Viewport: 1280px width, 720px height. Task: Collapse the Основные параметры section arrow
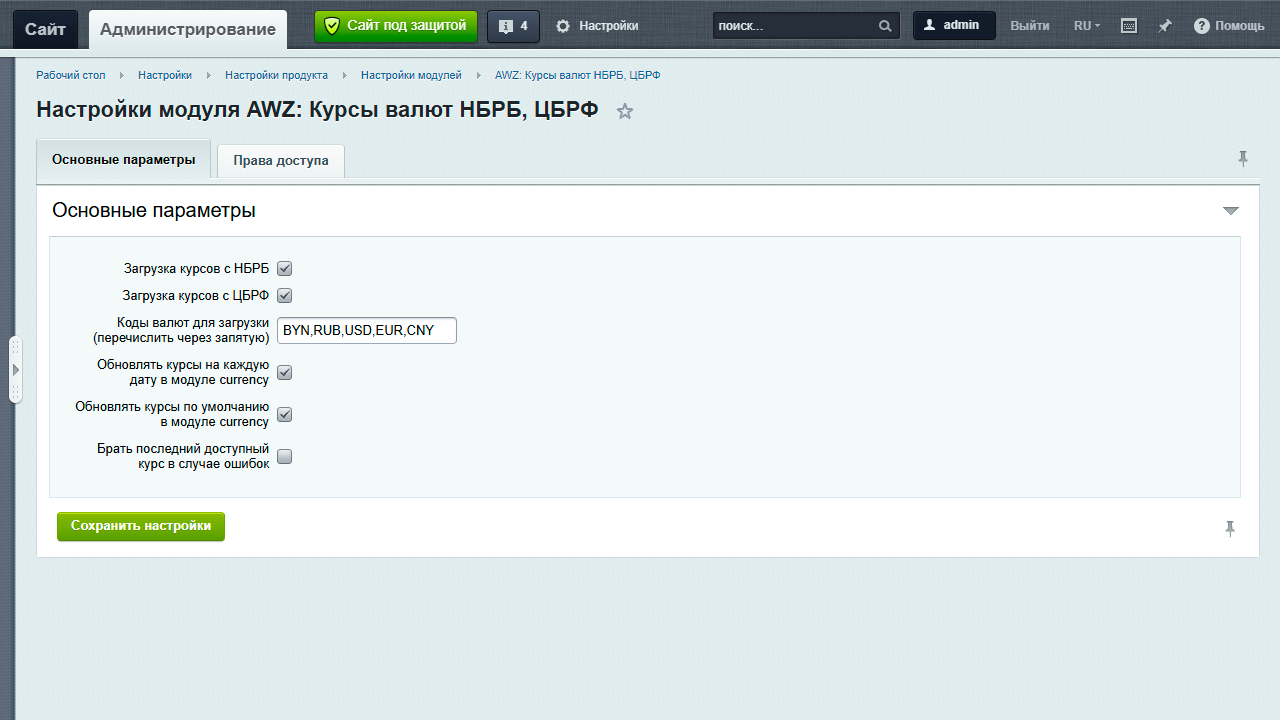[1231, 211]
